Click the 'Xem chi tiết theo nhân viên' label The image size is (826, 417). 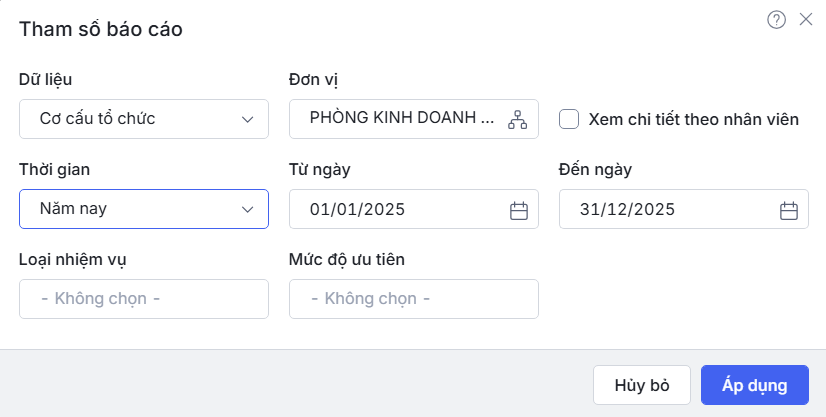click(x=694, y=119)
